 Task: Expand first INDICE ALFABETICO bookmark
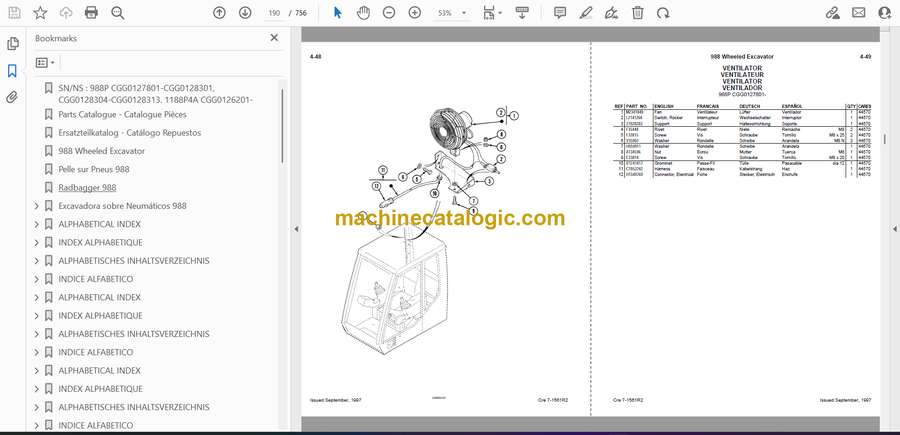point(37,279)
